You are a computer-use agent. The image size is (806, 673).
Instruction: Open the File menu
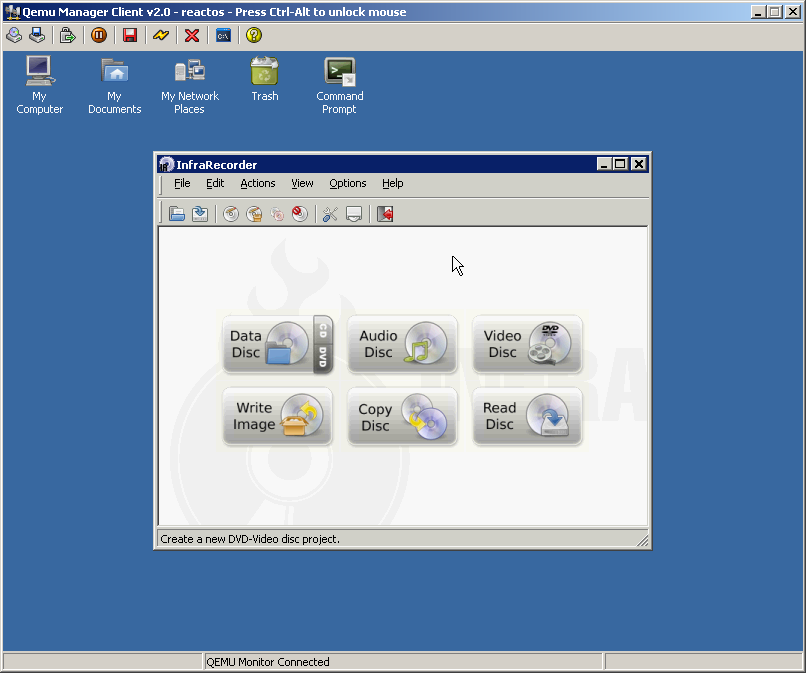click(182, 183)
